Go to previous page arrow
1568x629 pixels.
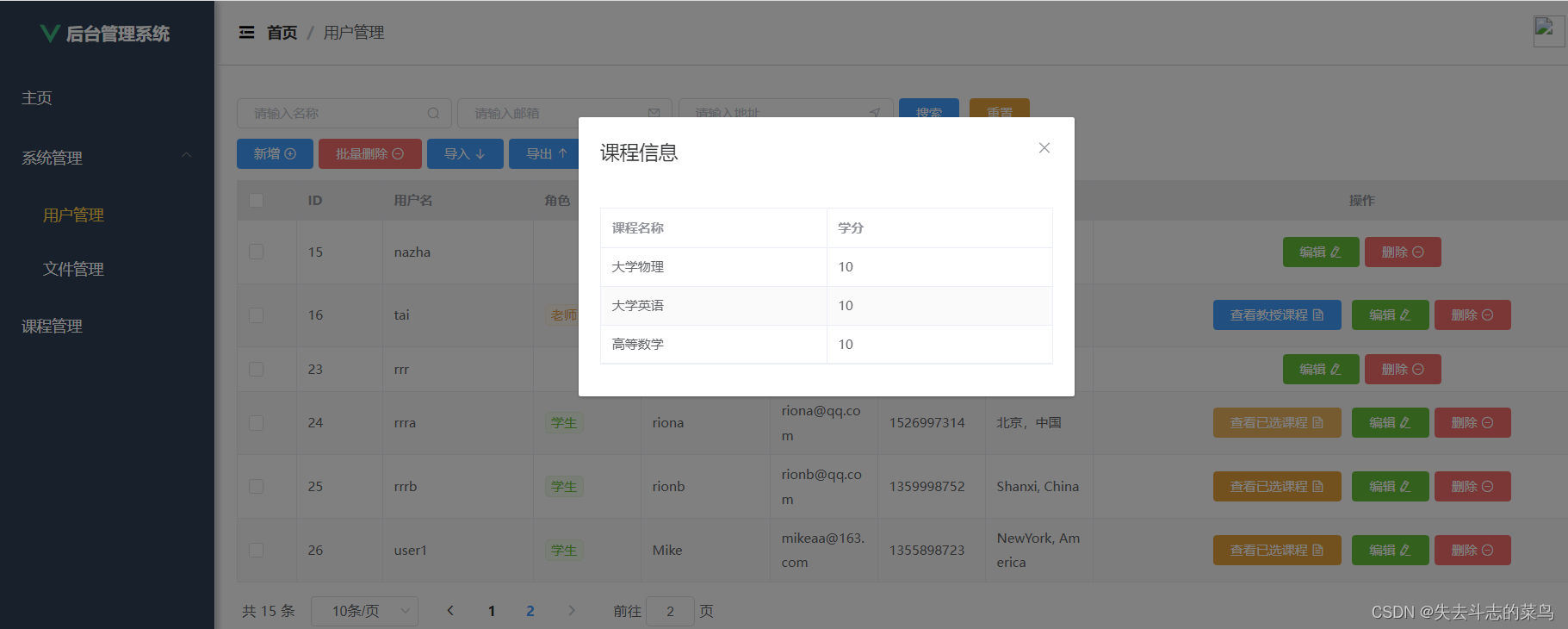click(x=449, y=610)
